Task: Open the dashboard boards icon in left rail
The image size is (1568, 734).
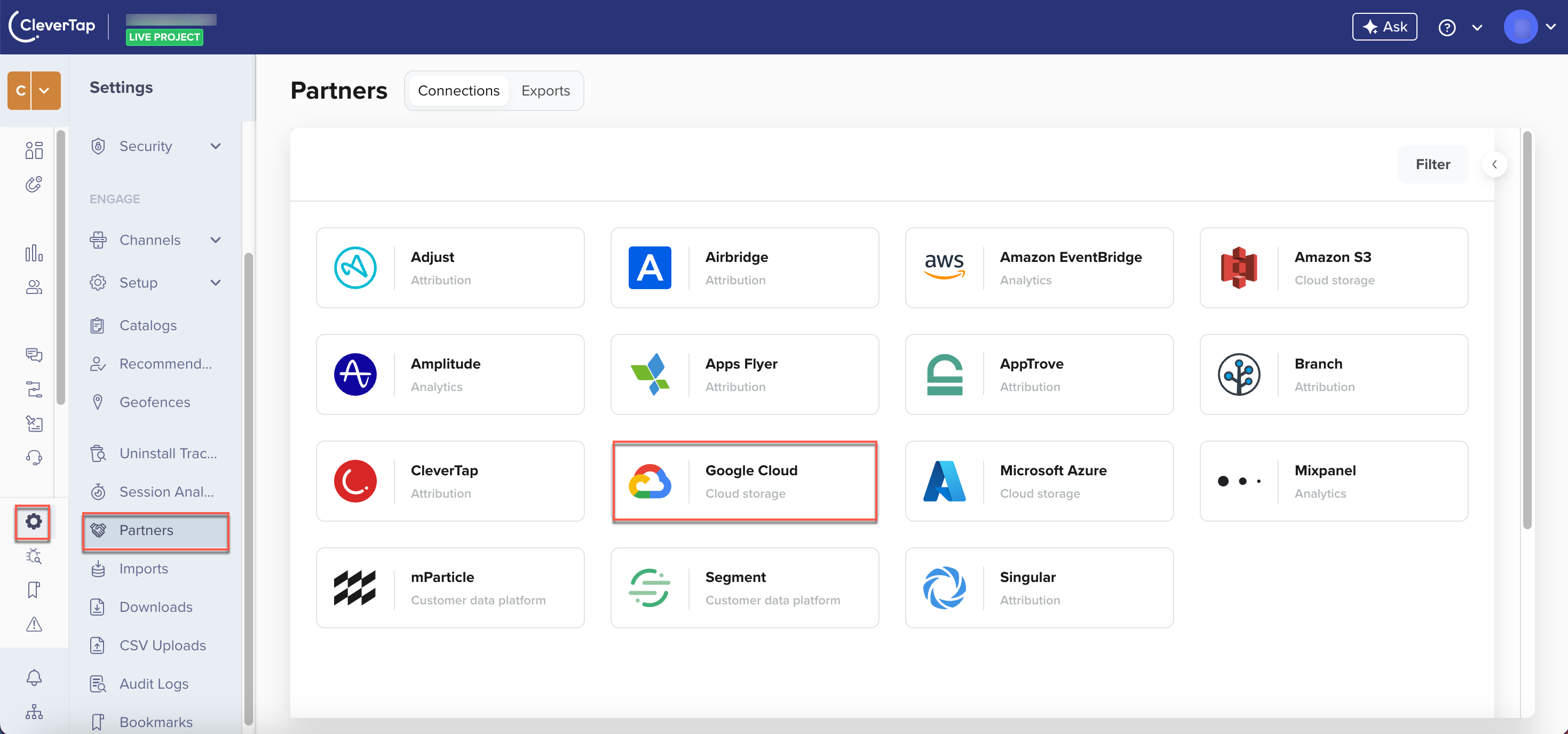Action: point(34,150)
